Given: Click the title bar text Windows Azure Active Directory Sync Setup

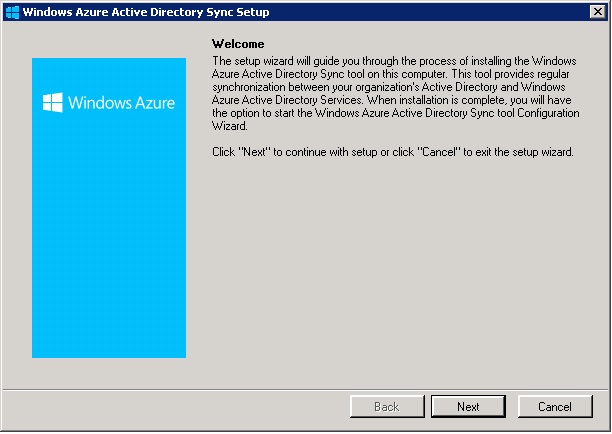Looking at the screenshot, I should pyautogui.click(x=146, y=12).
